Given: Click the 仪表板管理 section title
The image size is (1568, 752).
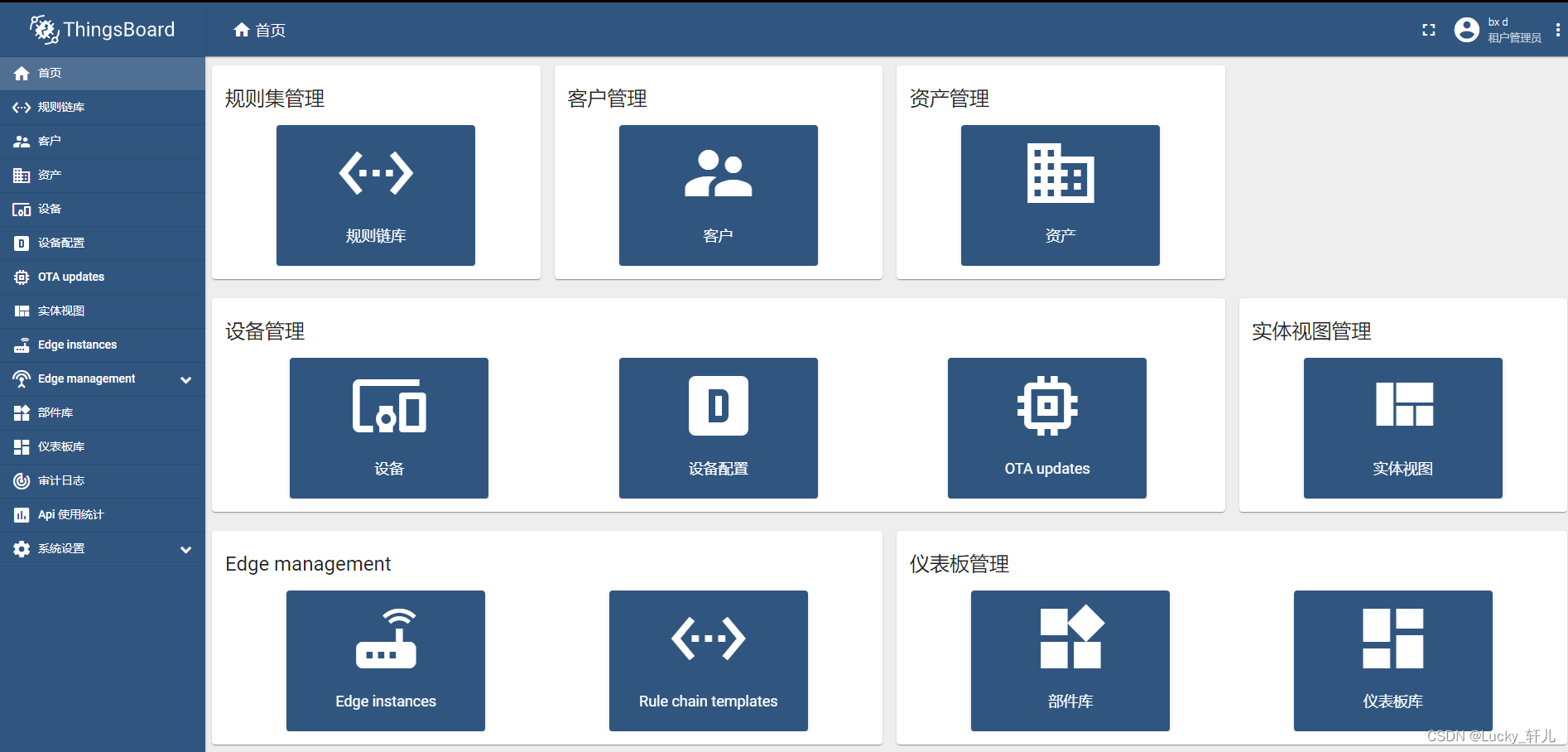Looking at the screenshot, I should click(960, 564).
